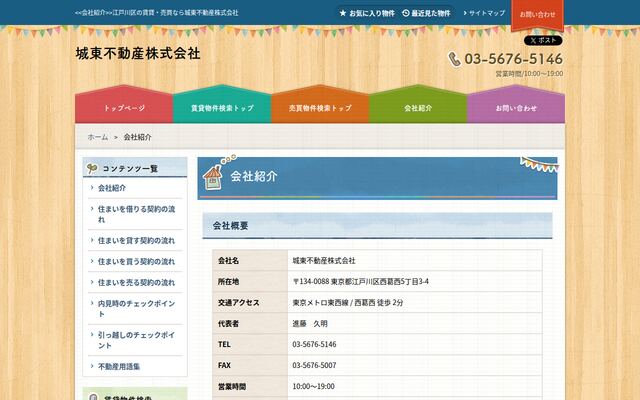Click the 会社紹介 breadcrumb text
The width and height of the screenshot is (640, 400).
(x=138, y=137)
